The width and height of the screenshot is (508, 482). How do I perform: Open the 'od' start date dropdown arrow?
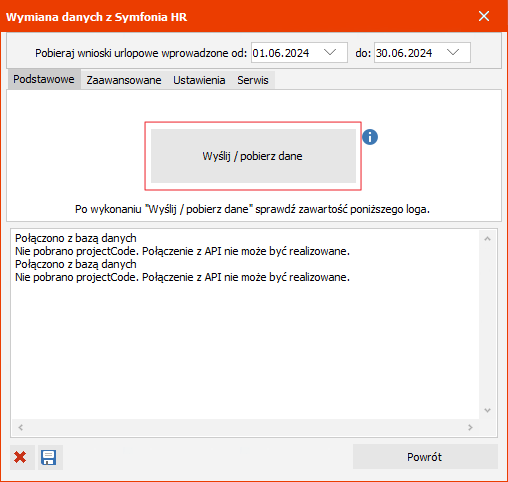click(330, 53)
